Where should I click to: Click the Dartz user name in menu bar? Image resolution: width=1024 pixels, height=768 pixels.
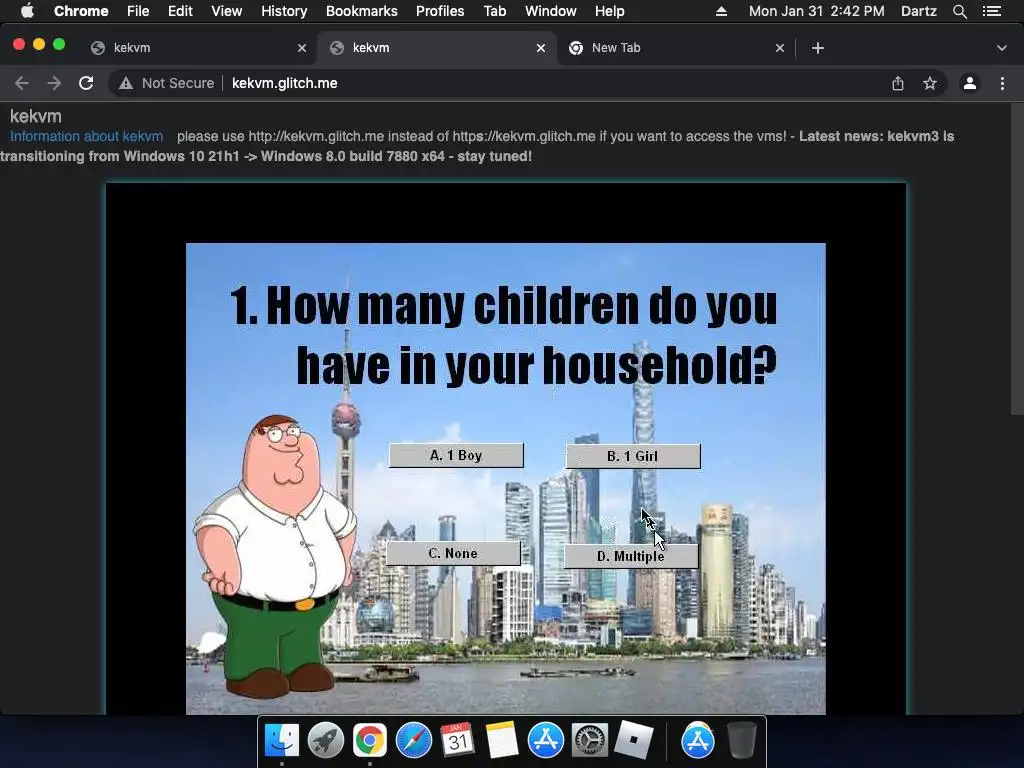click(x=918, y=11)
